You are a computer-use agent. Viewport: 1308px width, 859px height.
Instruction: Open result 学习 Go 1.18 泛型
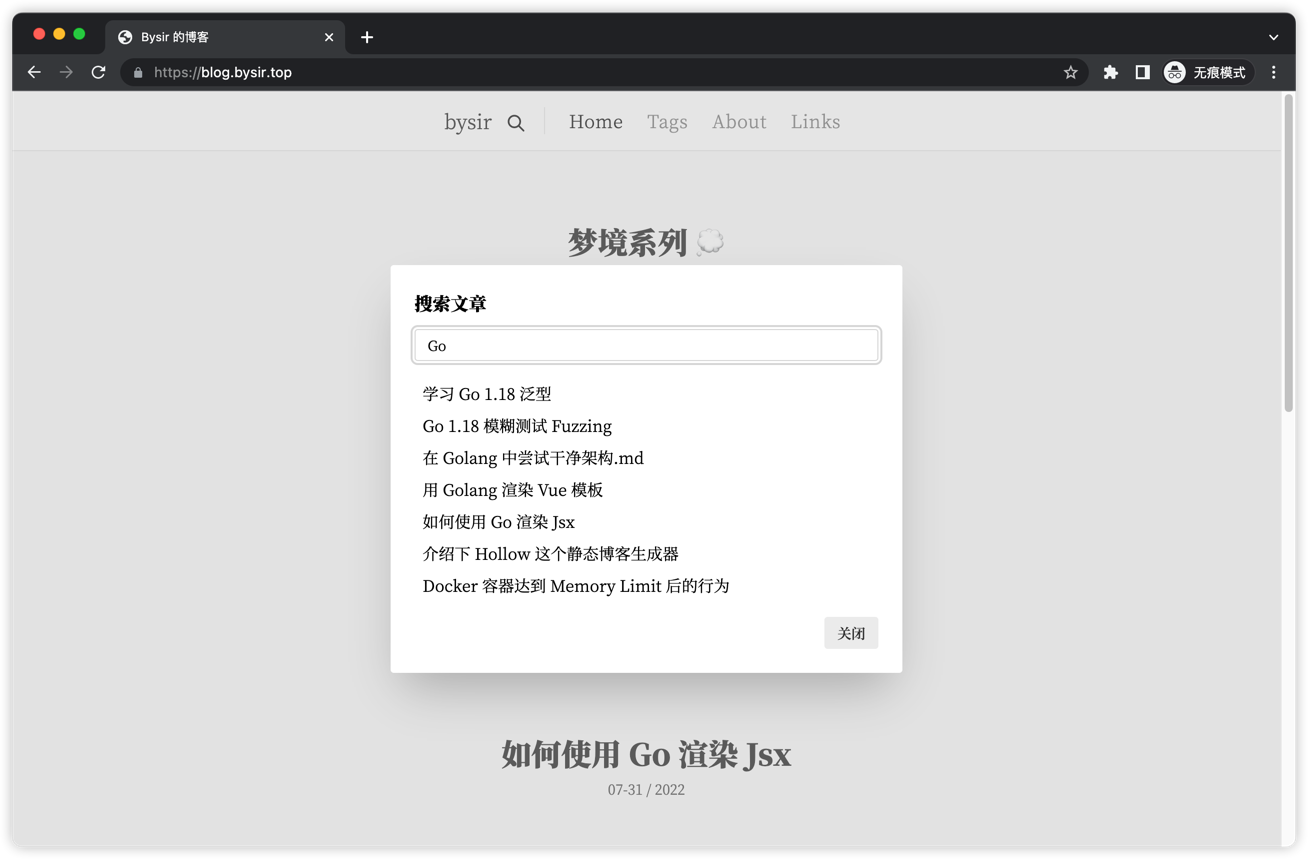coord(487,394)
